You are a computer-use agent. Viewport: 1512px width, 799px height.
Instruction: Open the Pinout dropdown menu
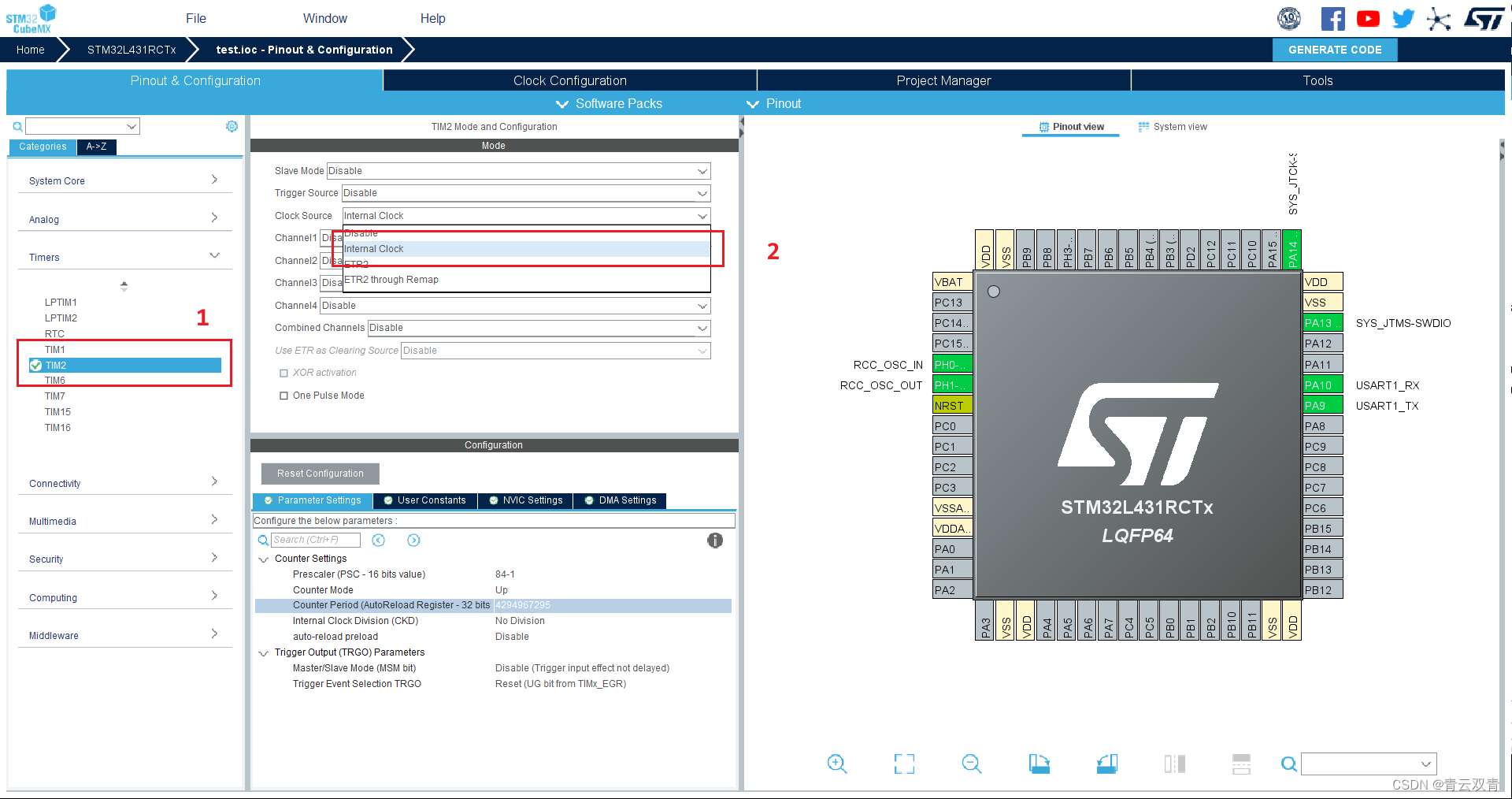tap(773, 104)
